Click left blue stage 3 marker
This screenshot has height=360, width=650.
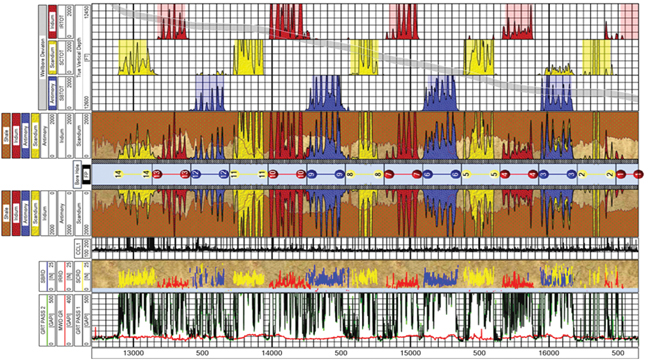[543, 175]
